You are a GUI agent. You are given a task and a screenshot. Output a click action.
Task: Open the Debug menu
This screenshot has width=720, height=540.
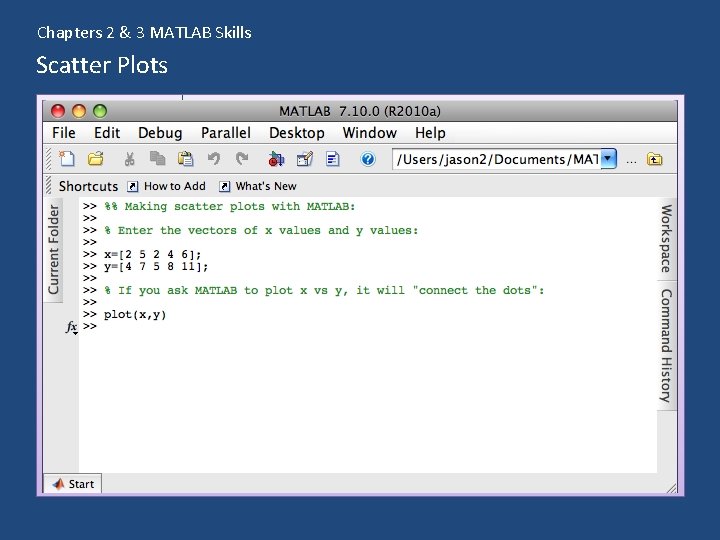click(160, 133)
